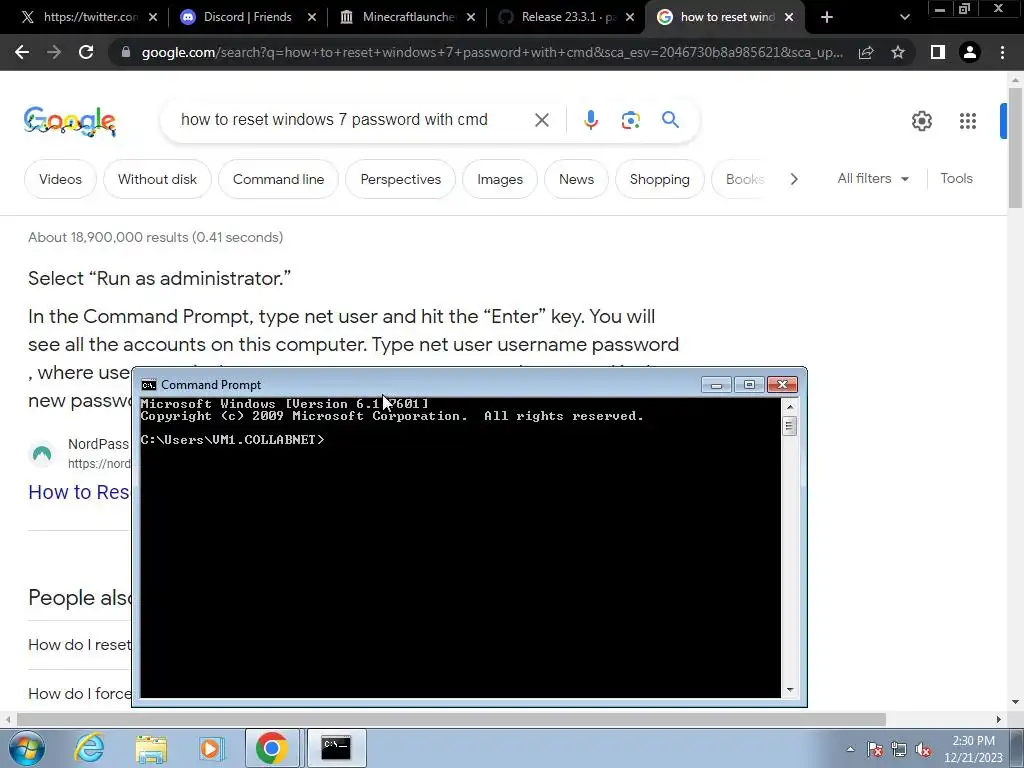Click the Command Prompt scrollbar thumb
Screen dimensions: 1024x768
(x=790, y=426)
